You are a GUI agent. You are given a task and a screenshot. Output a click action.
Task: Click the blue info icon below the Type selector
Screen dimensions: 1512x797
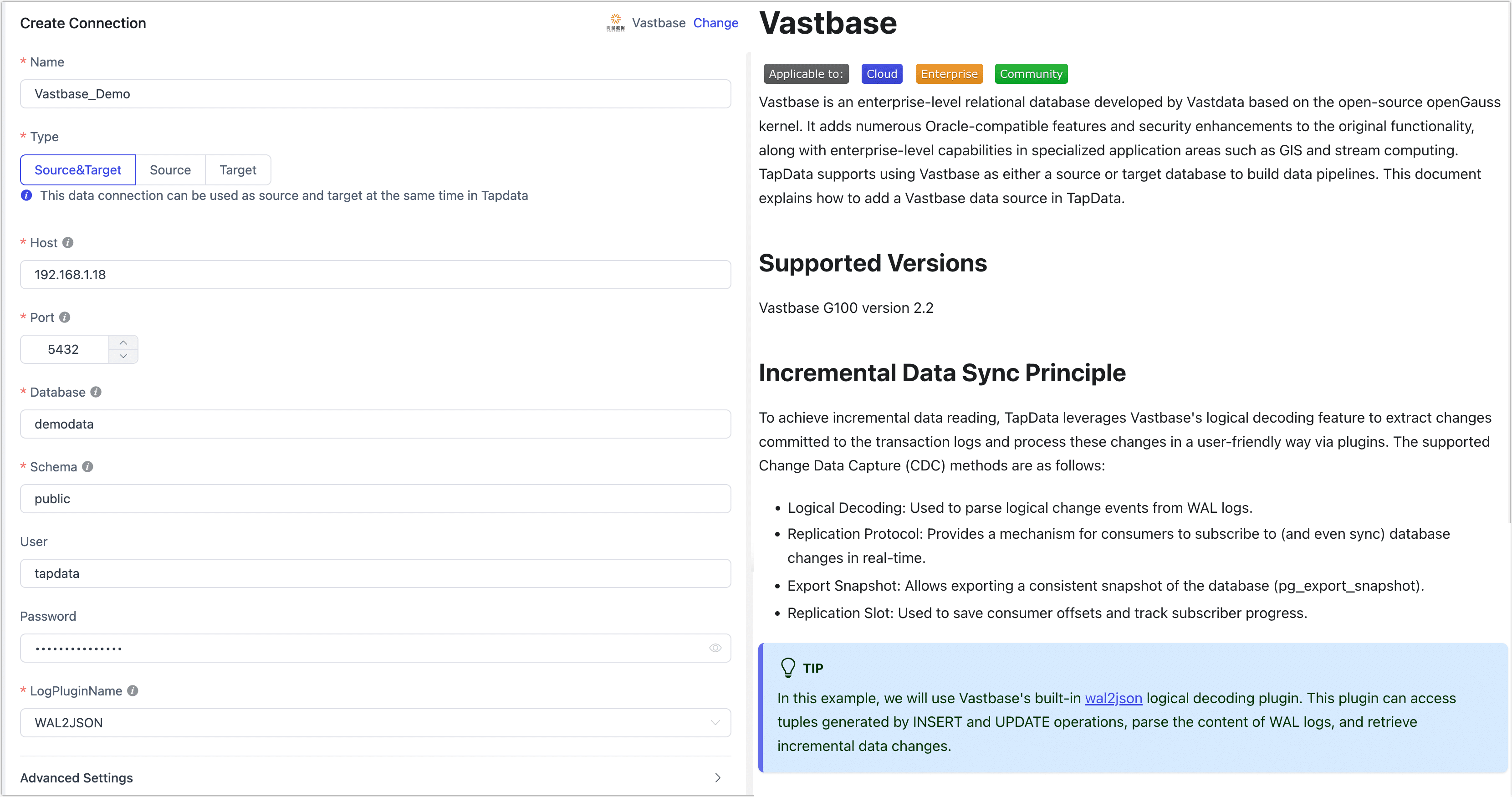pos(26,195)
